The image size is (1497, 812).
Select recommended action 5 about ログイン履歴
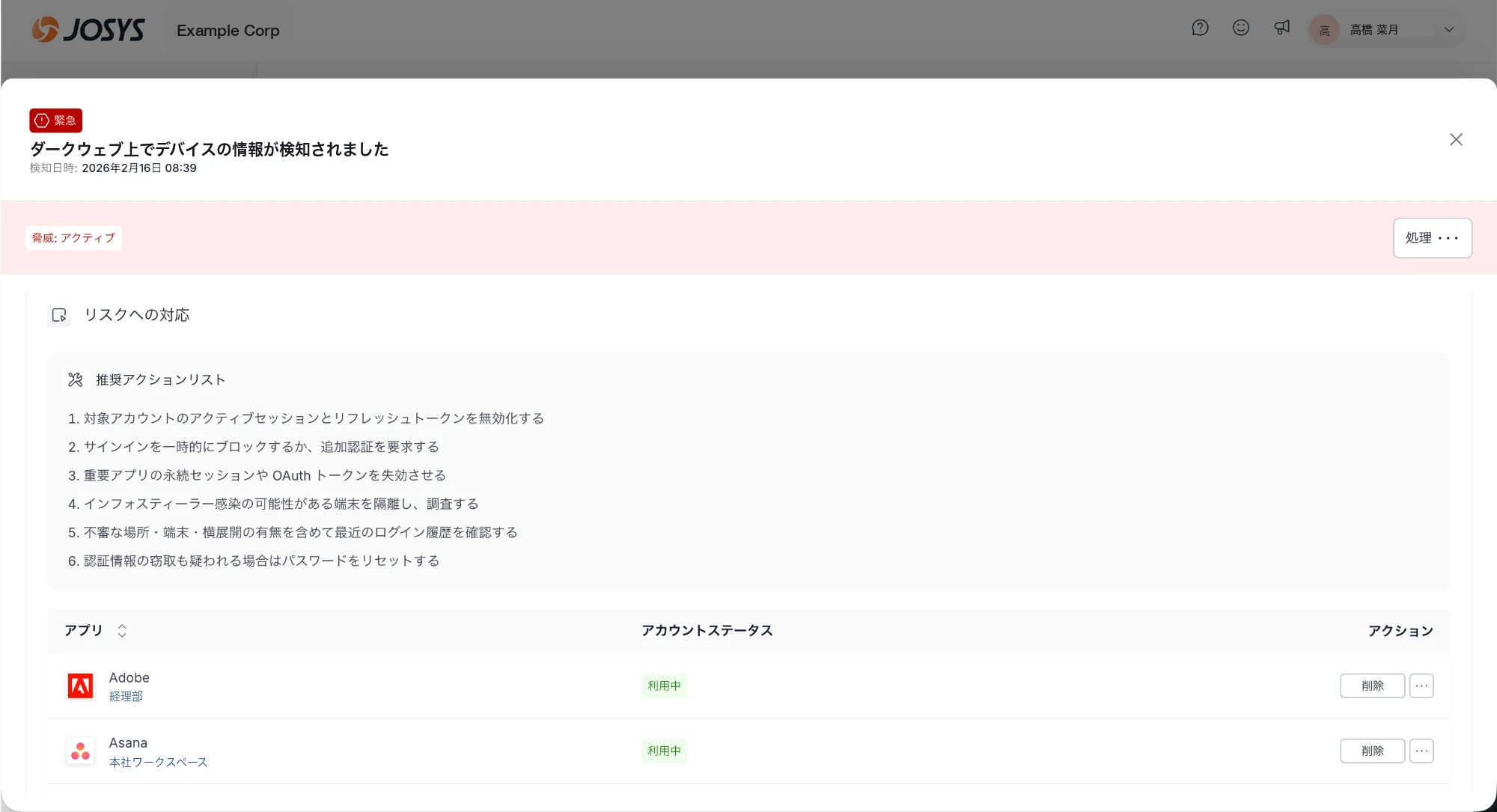[293, 532]
